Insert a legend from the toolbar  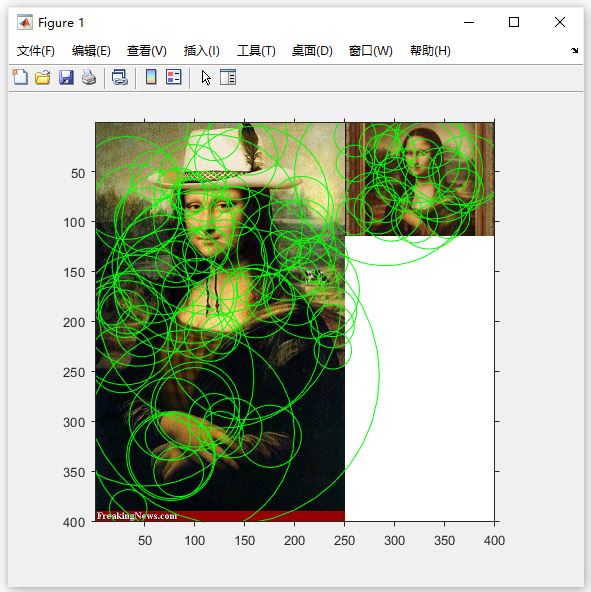(174, 77)
